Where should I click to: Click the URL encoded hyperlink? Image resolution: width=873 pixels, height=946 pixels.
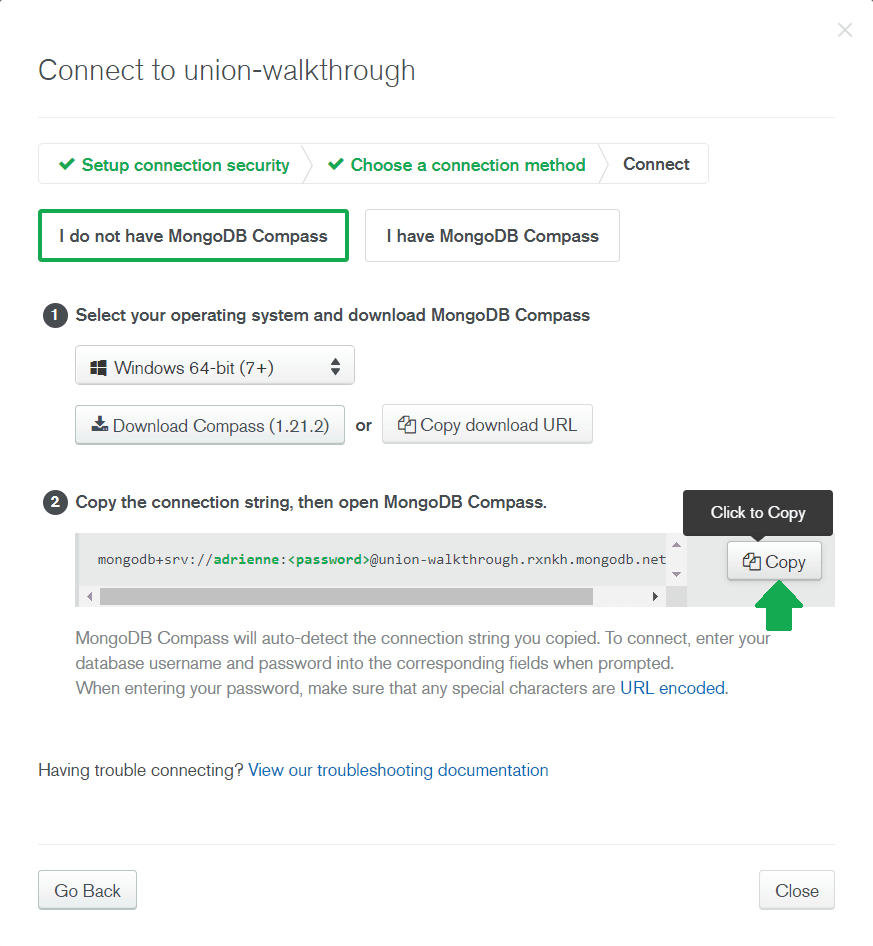[x=672, y=687]
